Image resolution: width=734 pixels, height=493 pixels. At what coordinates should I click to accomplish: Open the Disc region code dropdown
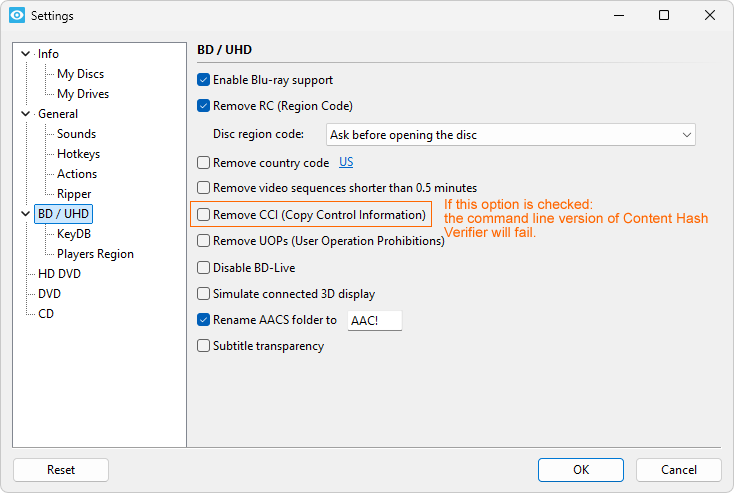point(511,134)
